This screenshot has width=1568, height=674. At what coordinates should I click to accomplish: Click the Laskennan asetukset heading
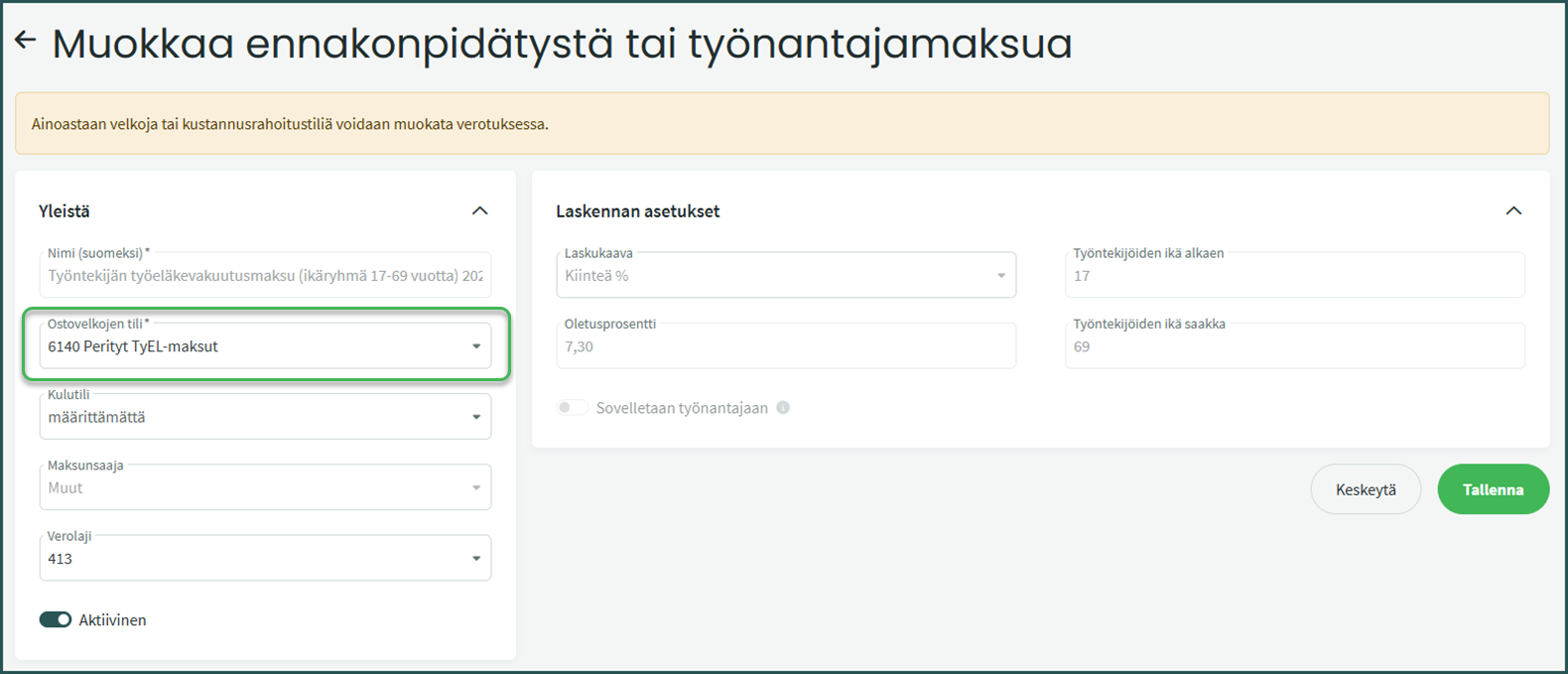637,210
